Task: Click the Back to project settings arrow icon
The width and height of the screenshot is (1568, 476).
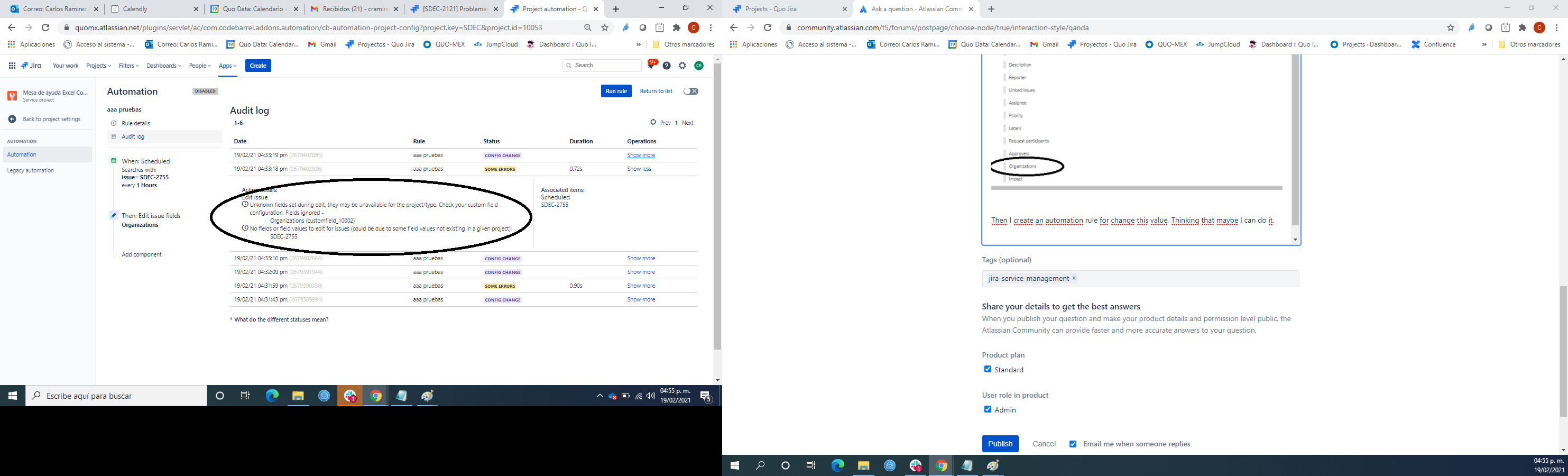Action: click(12, 120)
